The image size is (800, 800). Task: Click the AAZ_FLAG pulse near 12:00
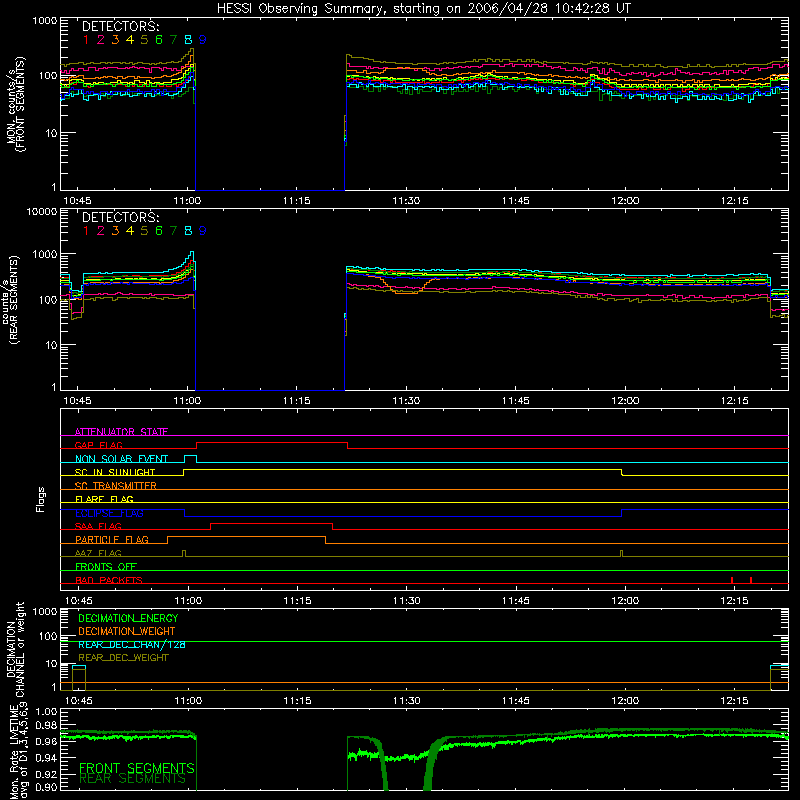click(621, 553)
